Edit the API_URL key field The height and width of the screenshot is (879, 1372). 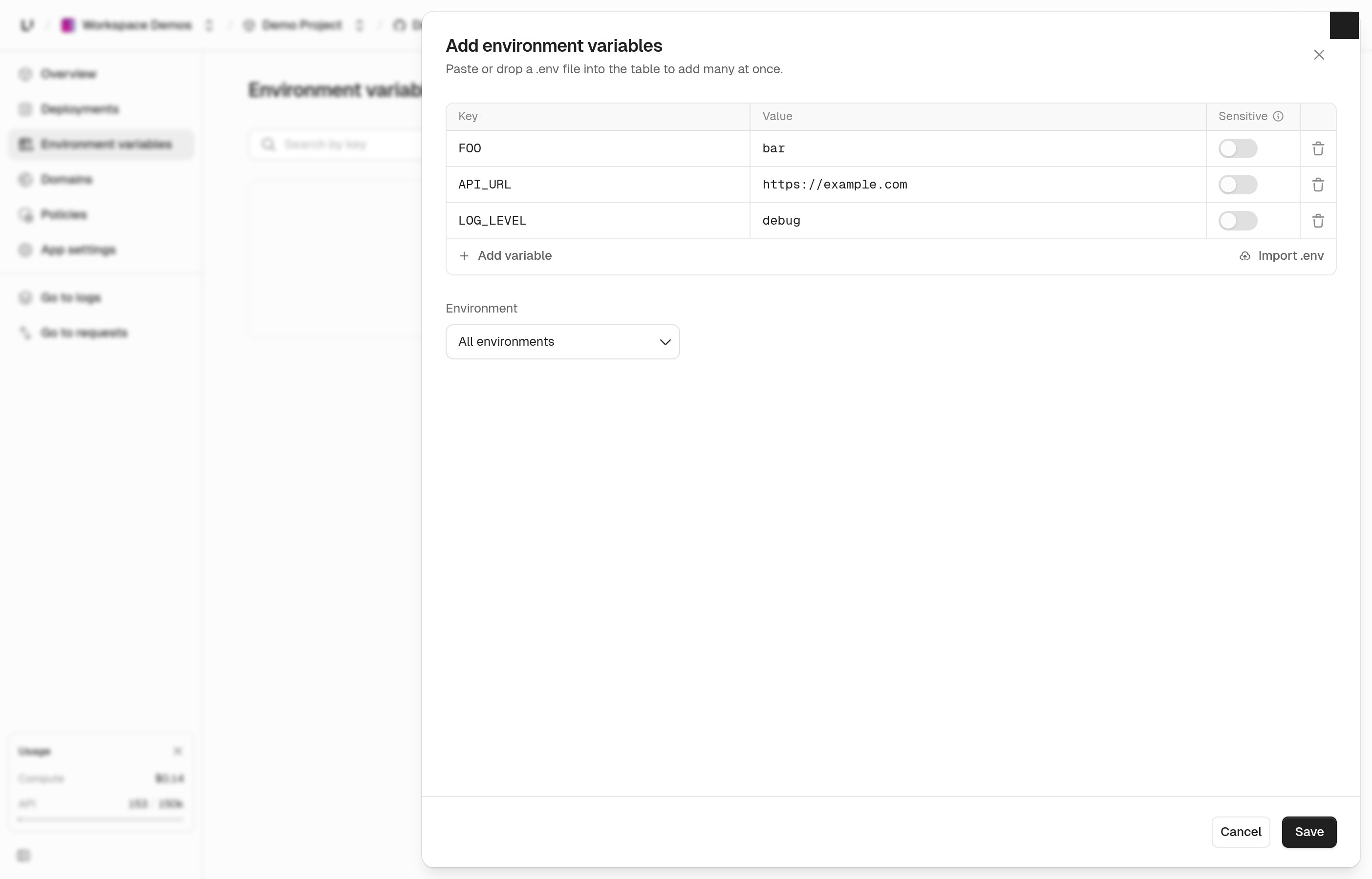click(598, 185)
